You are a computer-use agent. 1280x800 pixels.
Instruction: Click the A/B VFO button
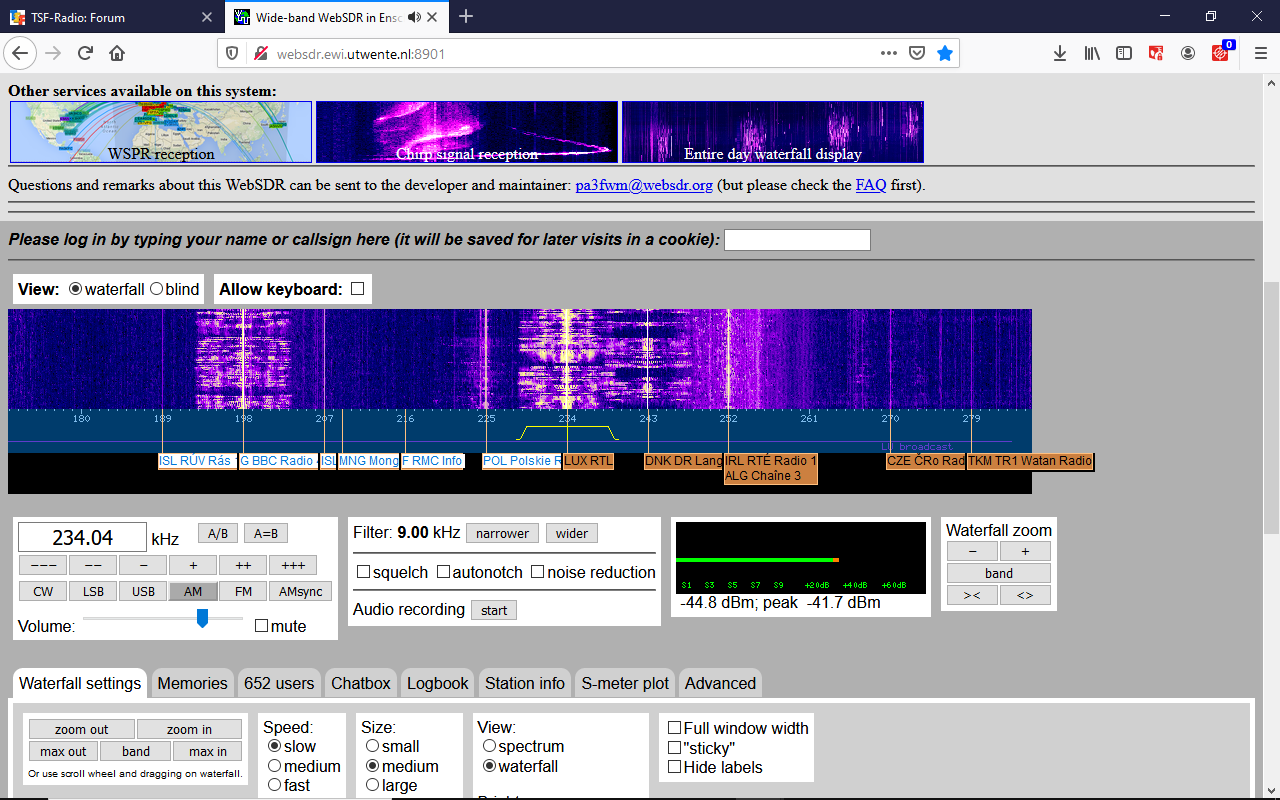click(217, 533)
